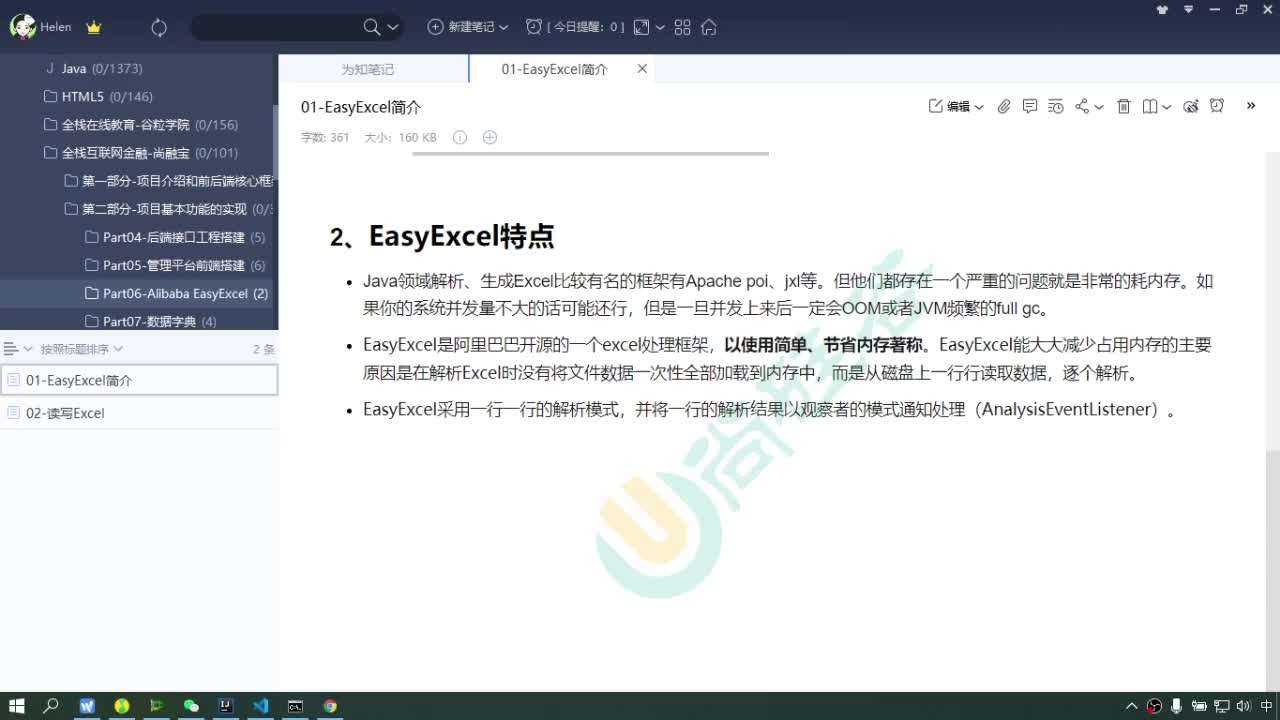
Task: Click the add tag plus icon
Action: pos(490,137)
